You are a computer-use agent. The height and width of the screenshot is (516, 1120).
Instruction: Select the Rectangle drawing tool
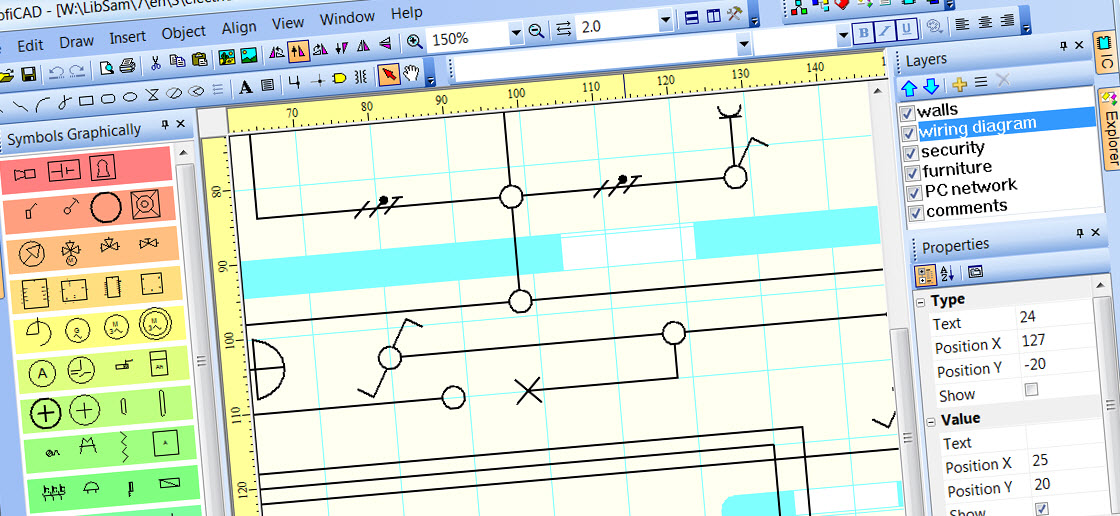point(86,101)
